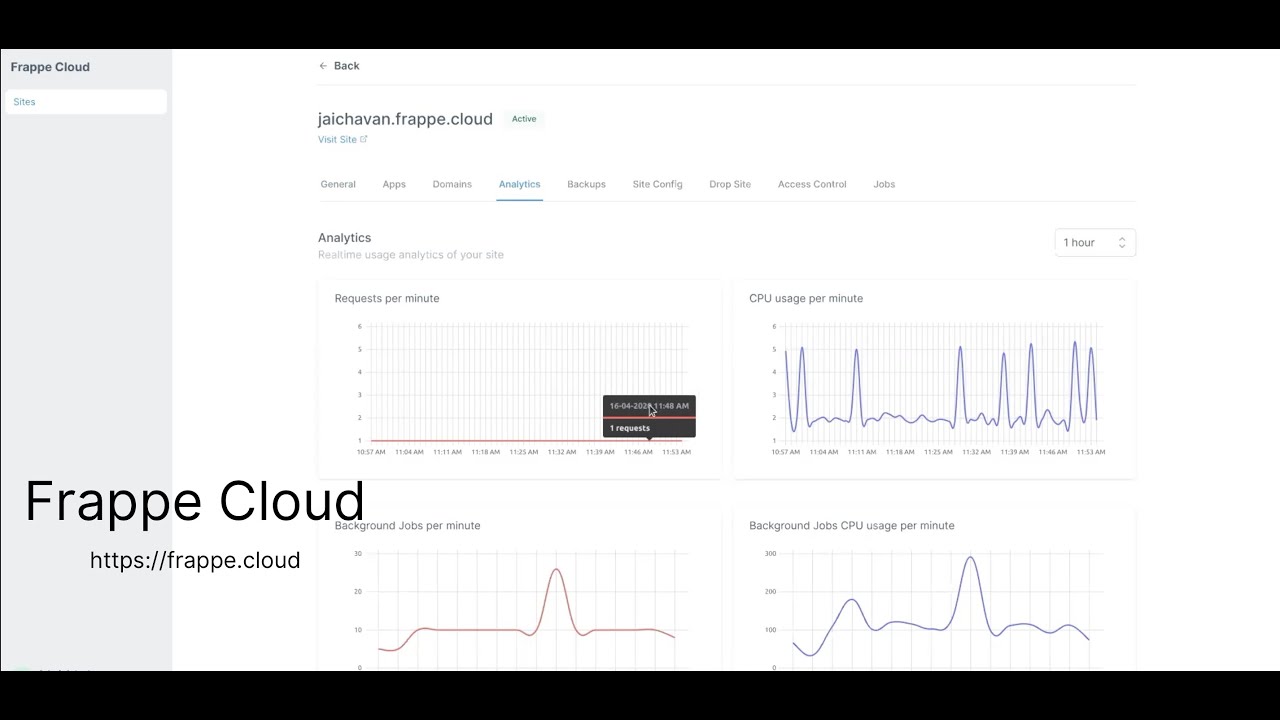Click the Background Jobs per minute chart title

point(408,525)
